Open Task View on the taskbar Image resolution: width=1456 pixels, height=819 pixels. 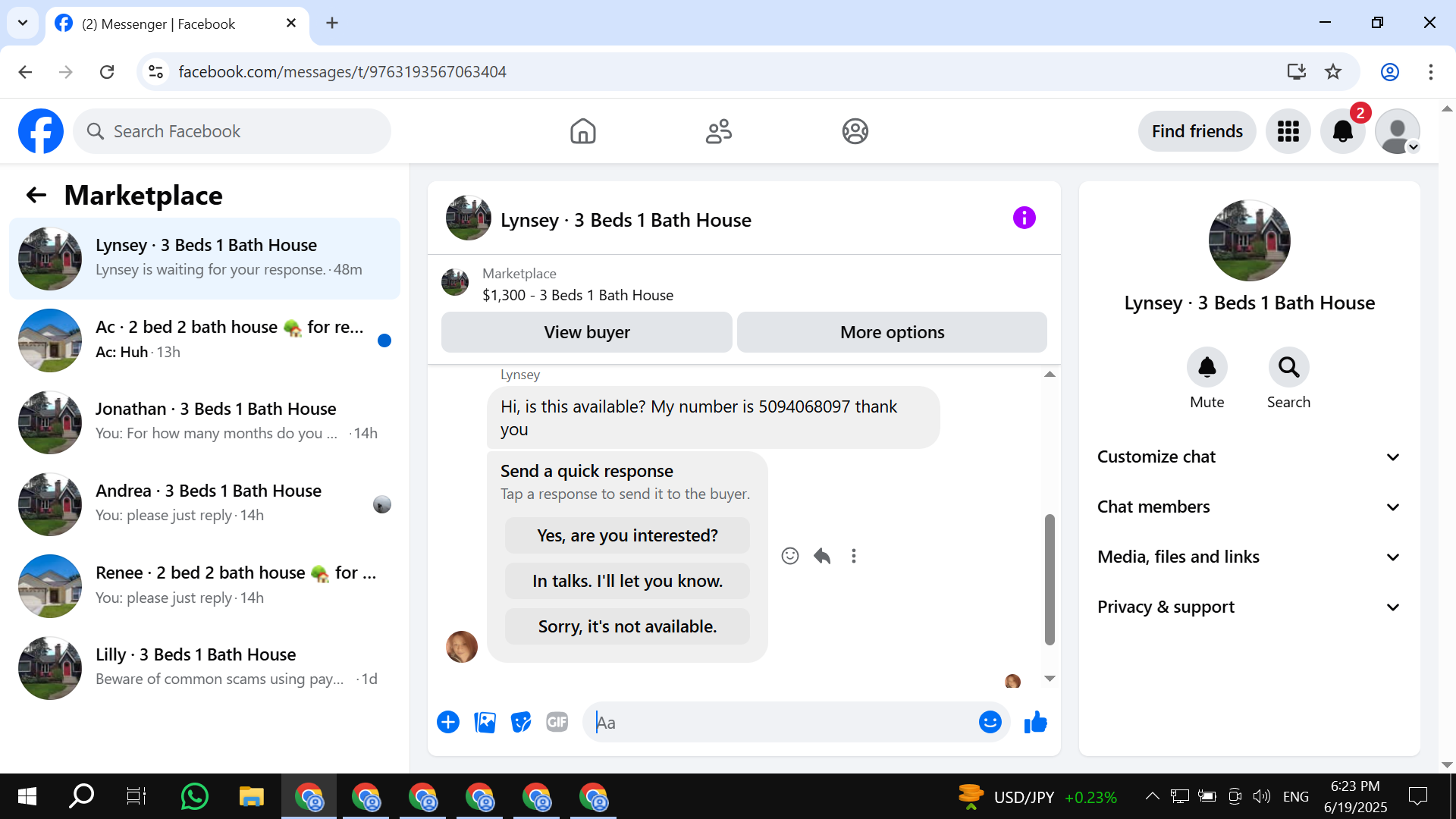click(x=136, y=796)
